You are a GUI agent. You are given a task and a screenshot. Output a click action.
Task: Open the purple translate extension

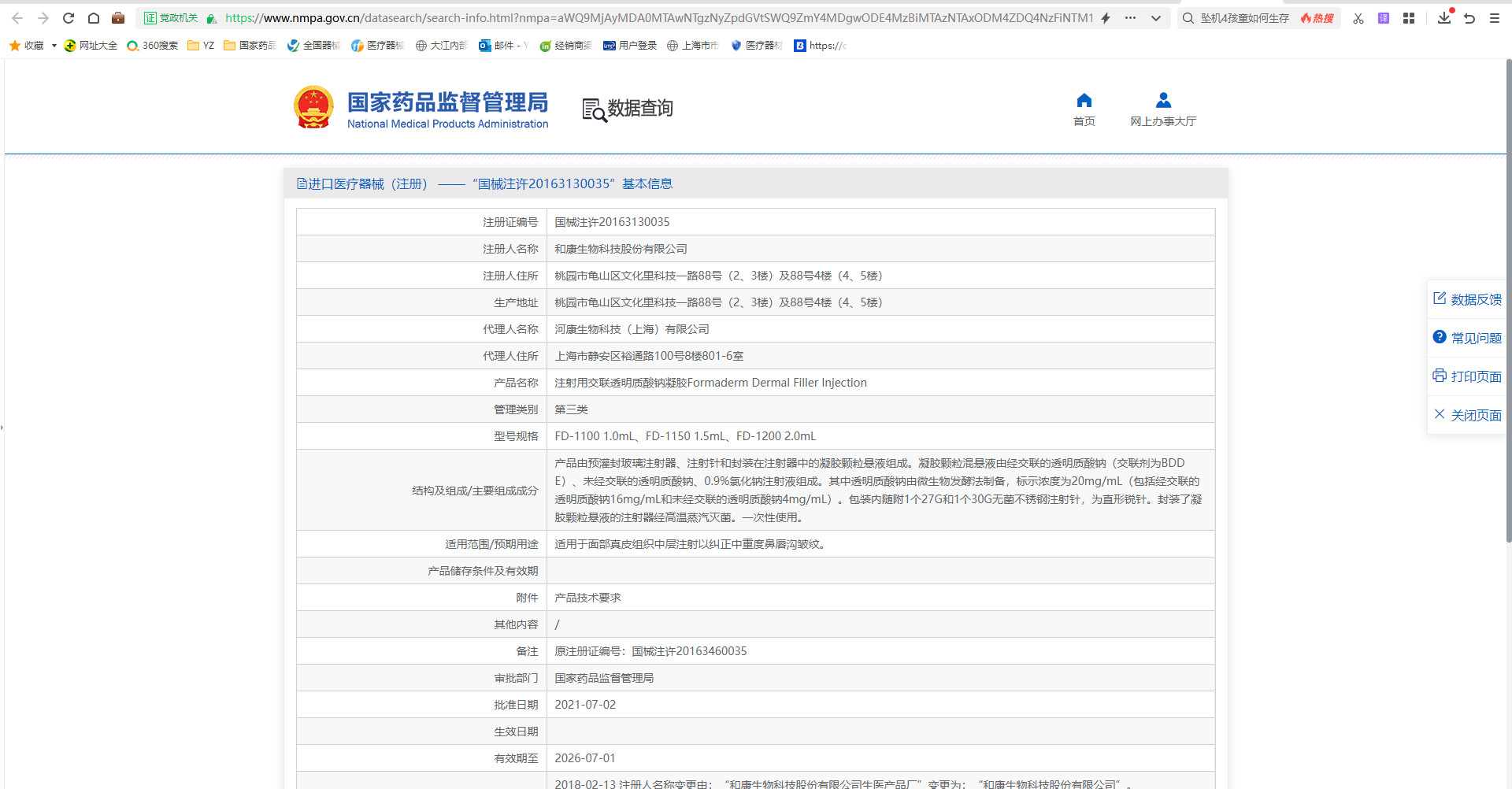coord(1384,18)
